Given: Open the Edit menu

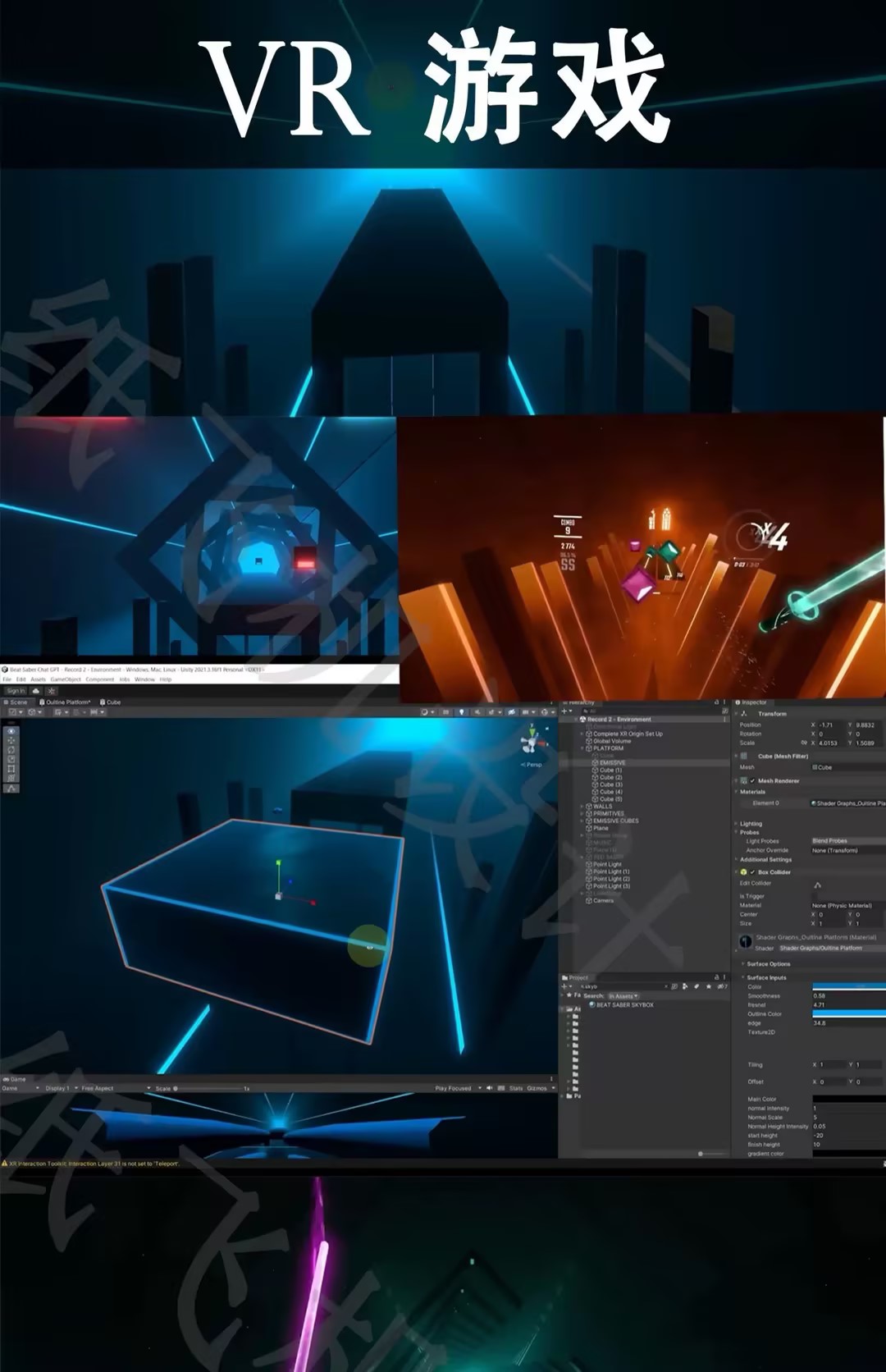Looking at the screenshot, I should (21, 679).
